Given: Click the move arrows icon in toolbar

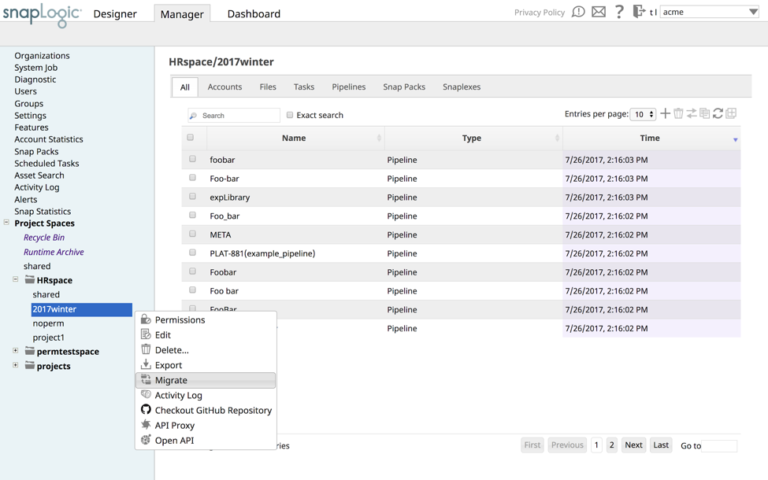Looking at the screenshot, I should click(692, 114).
